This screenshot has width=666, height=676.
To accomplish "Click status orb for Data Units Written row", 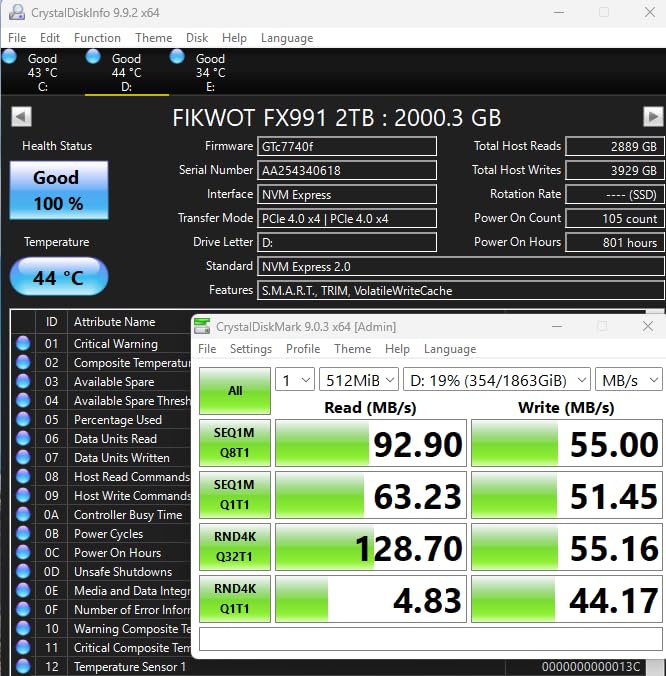I will [x=23, y=457].
